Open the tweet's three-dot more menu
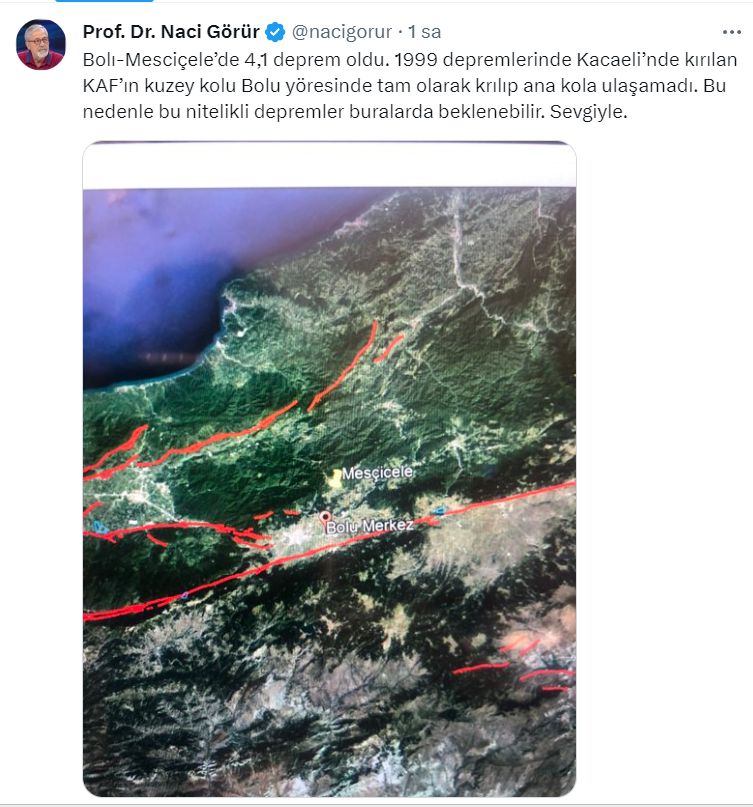 (731, 32)
